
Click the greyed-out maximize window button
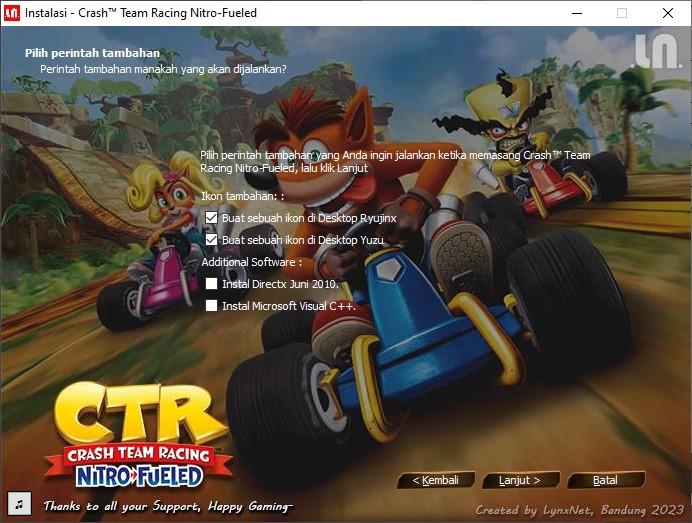point(622,13)
